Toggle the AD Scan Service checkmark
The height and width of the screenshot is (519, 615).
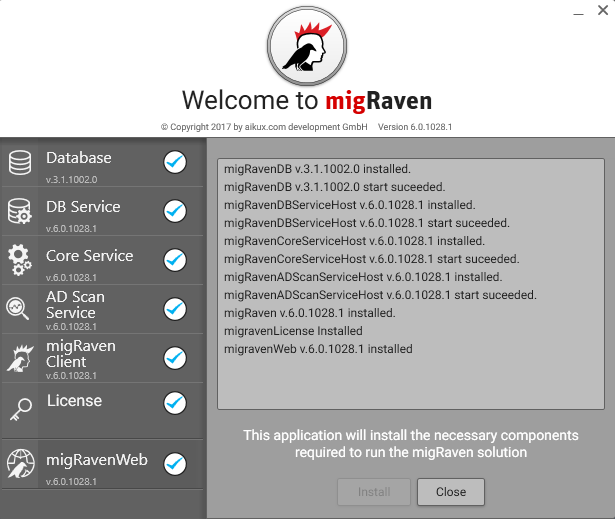[175, 309]
